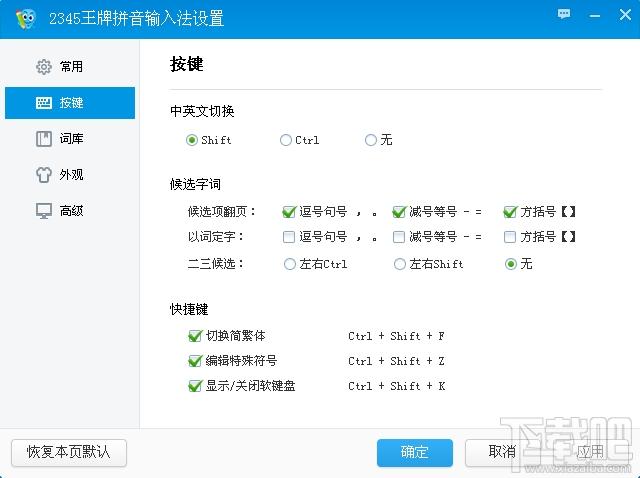Choose 左右Shift for 二三候选
This screenshot has height=478, width=640.
[x=400, y=264]
